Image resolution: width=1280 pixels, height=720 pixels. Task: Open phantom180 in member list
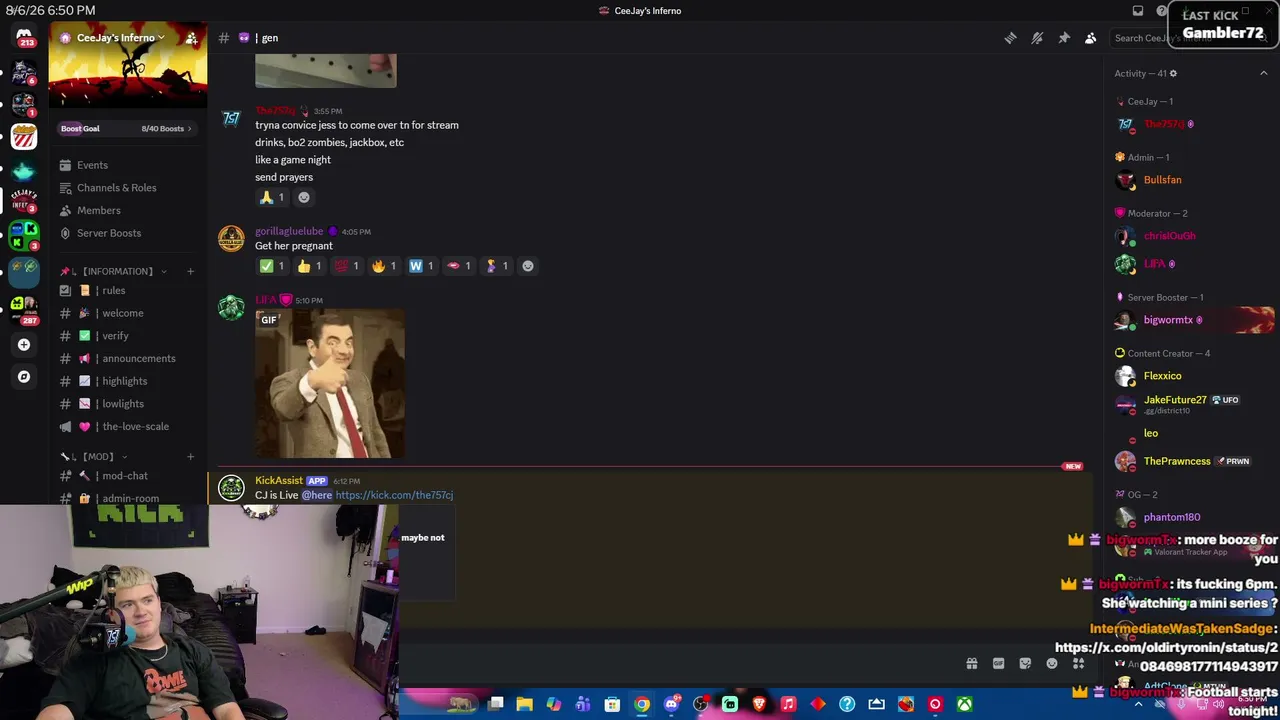[1192, 517]
